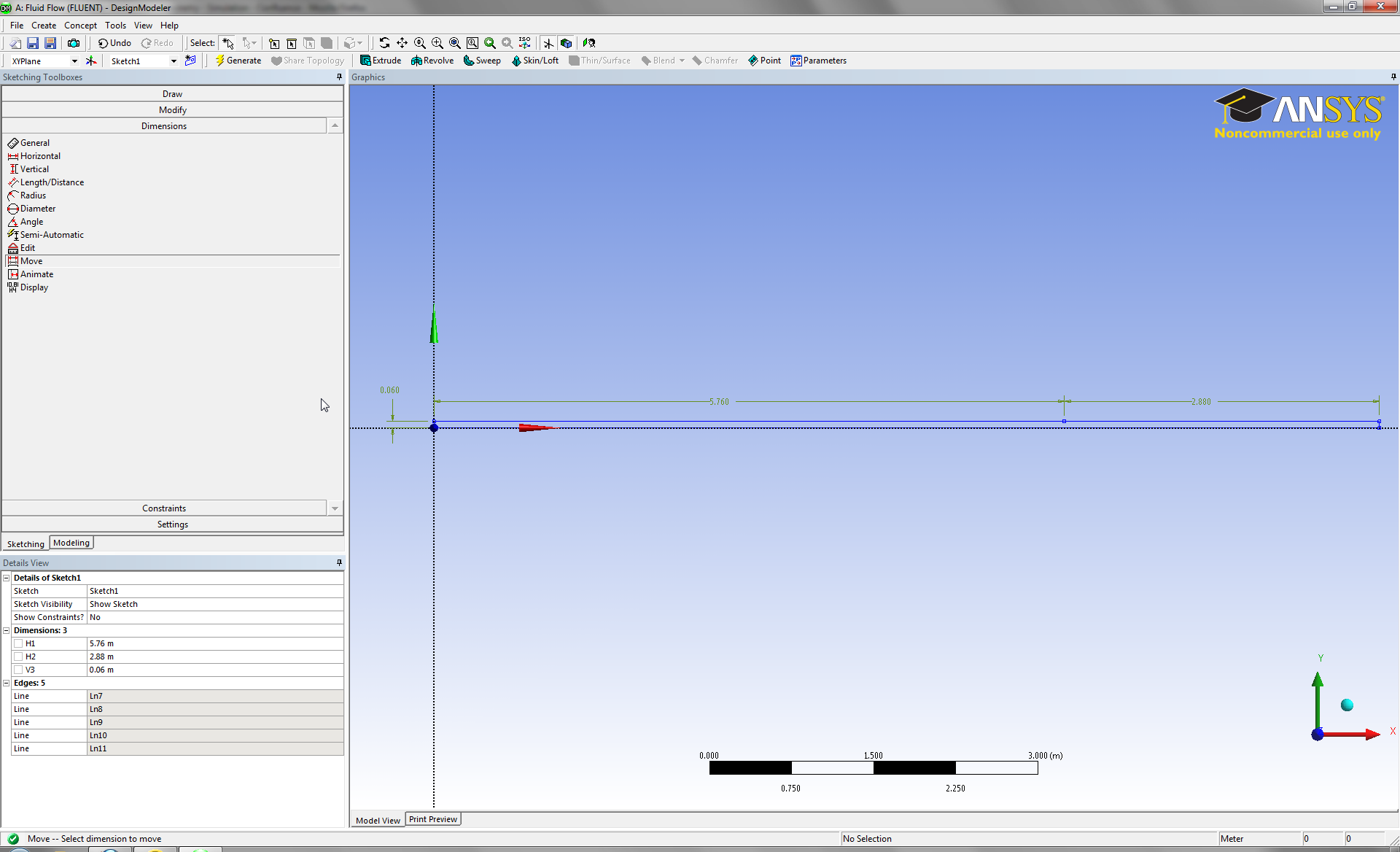Viewport: 1400px width, 852px height.
Task: Open the View menu
Action: click(143, 26)
